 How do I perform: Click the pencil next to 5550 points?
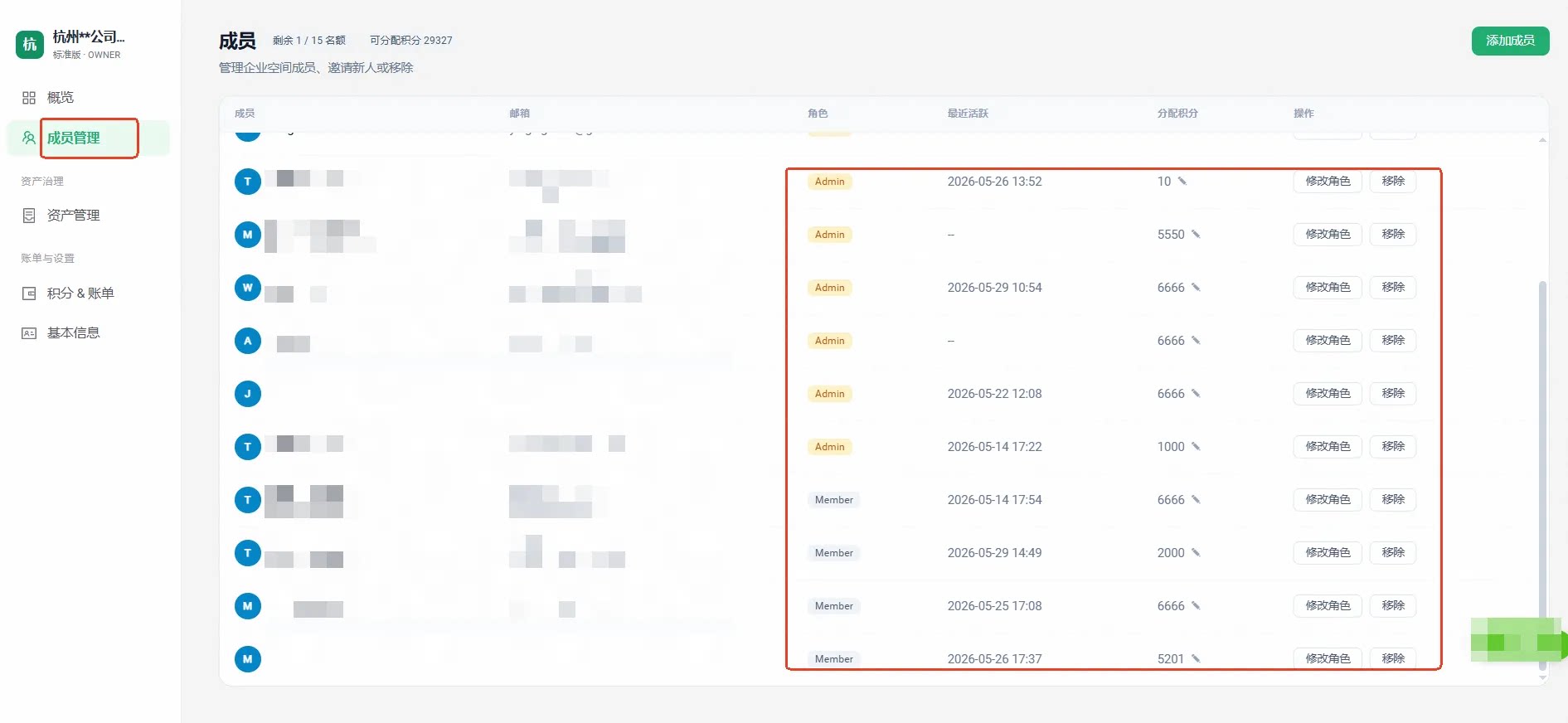[x=1196, y=234]
